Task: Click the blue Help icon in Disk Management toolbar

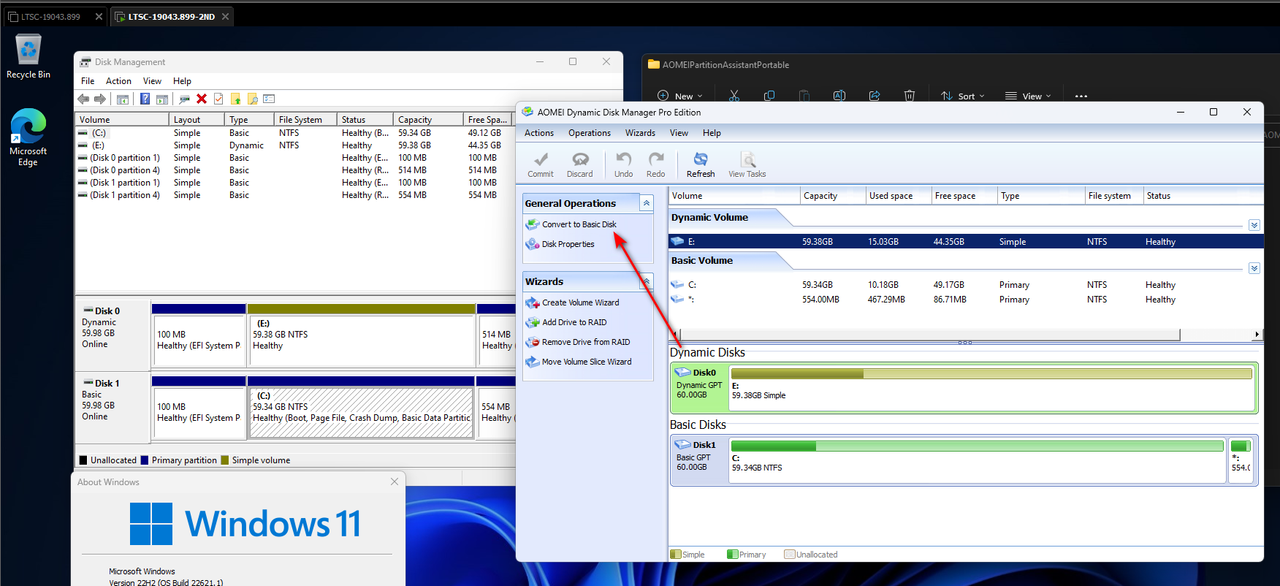Action: click(x=145, y=99)
